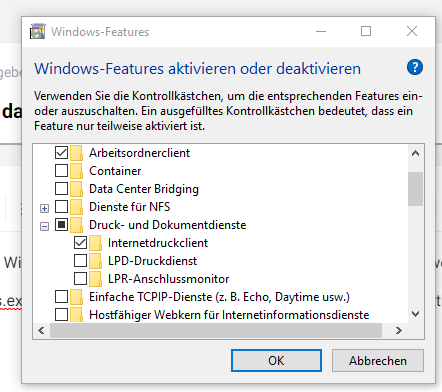Screen dimensions: 442x392
Task: Click folder icon beside Hostfähiger Webkern
Action: pos(76,314)
